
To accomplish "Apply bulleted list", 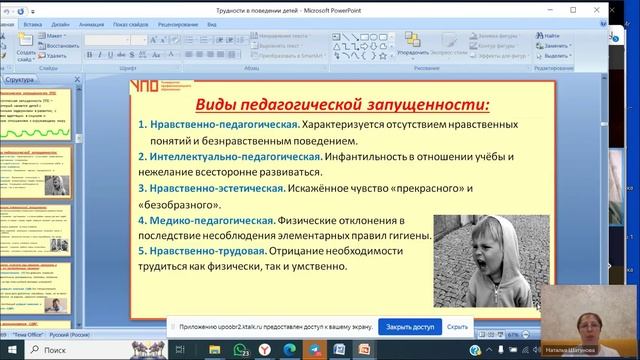I will pos(189,40).
